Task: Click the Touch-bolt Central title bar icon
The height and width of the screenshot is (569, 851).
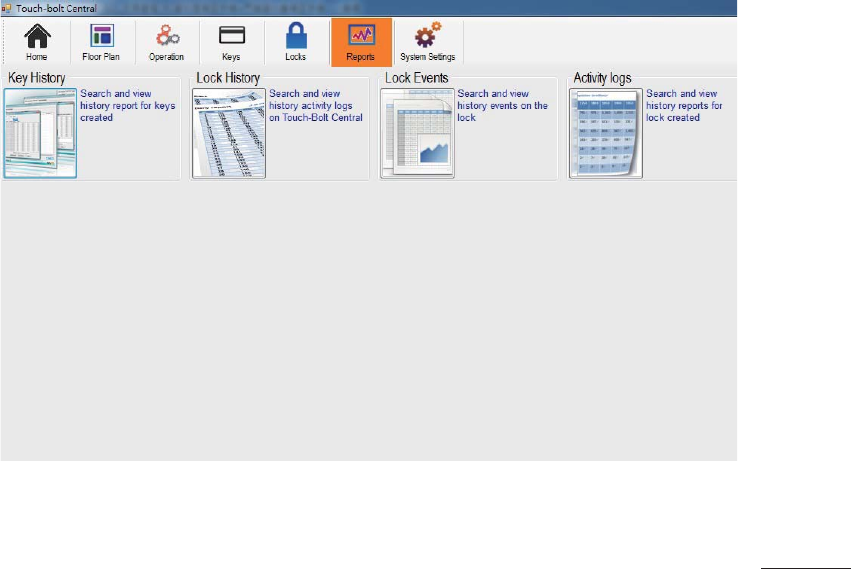Action: click(7, 8)
